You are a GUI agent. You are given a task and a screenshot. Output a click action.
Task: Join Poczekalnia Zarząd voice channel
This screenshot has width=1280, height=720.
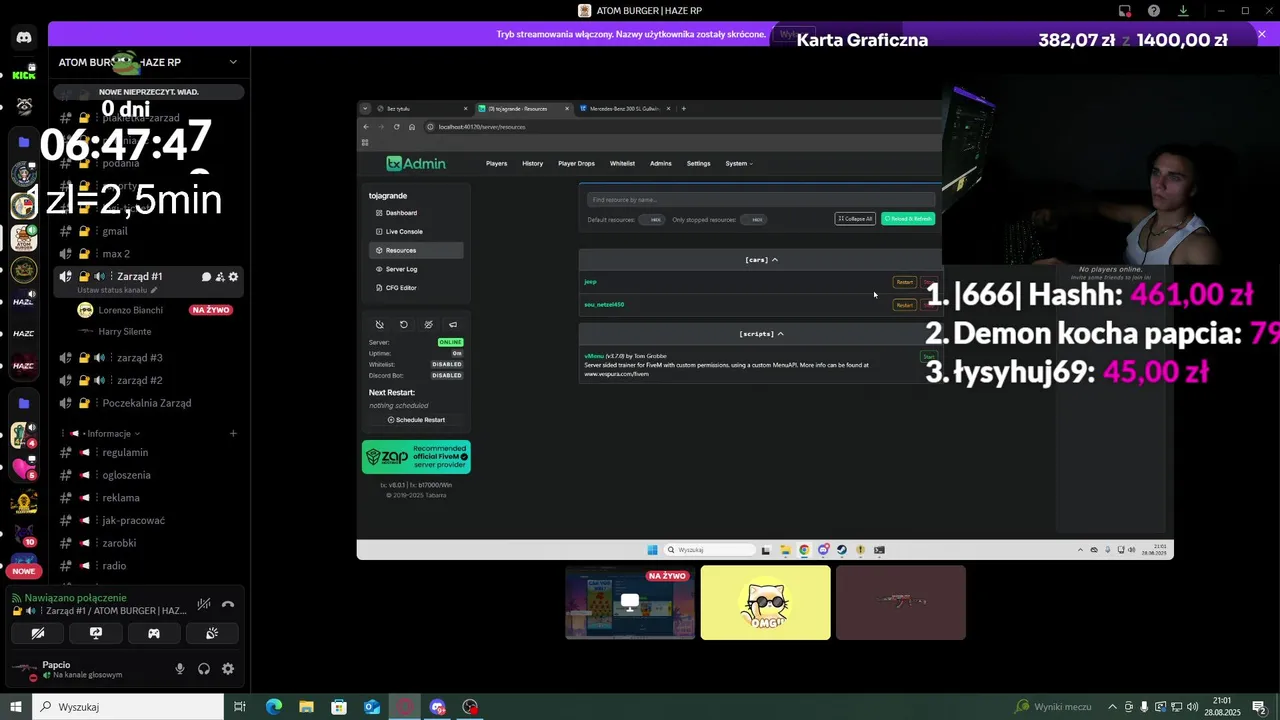pos(148,403)
